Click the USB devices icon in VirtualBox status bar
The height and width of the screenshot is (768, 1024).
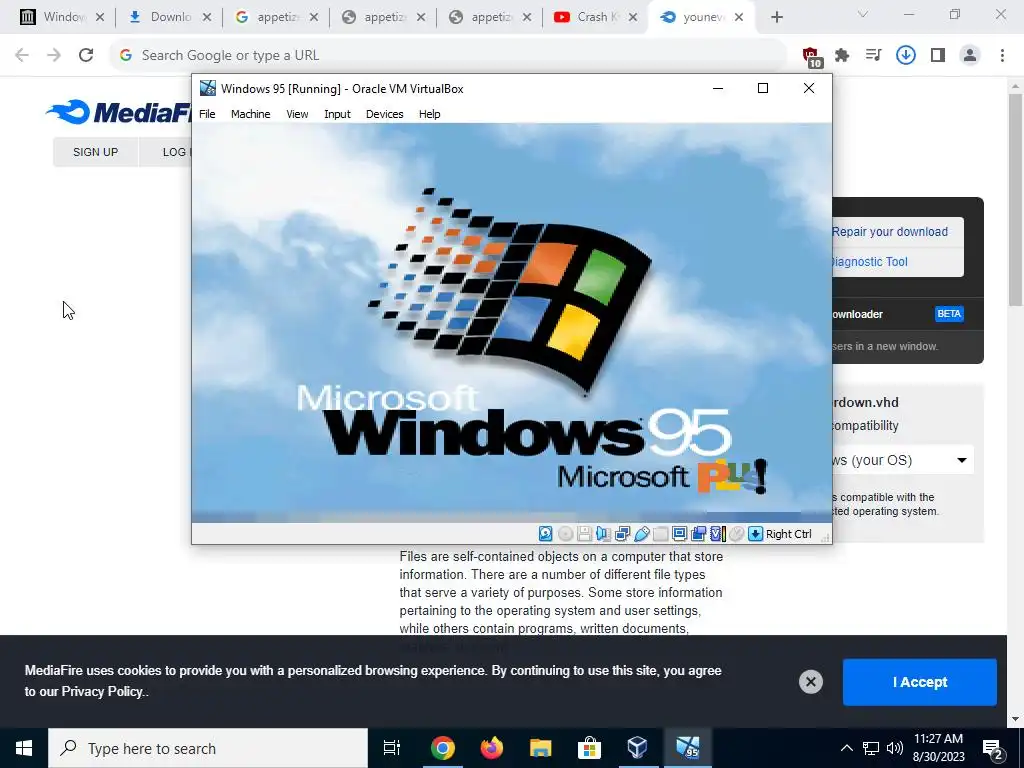pyautogui.click(x=641, y=534)
